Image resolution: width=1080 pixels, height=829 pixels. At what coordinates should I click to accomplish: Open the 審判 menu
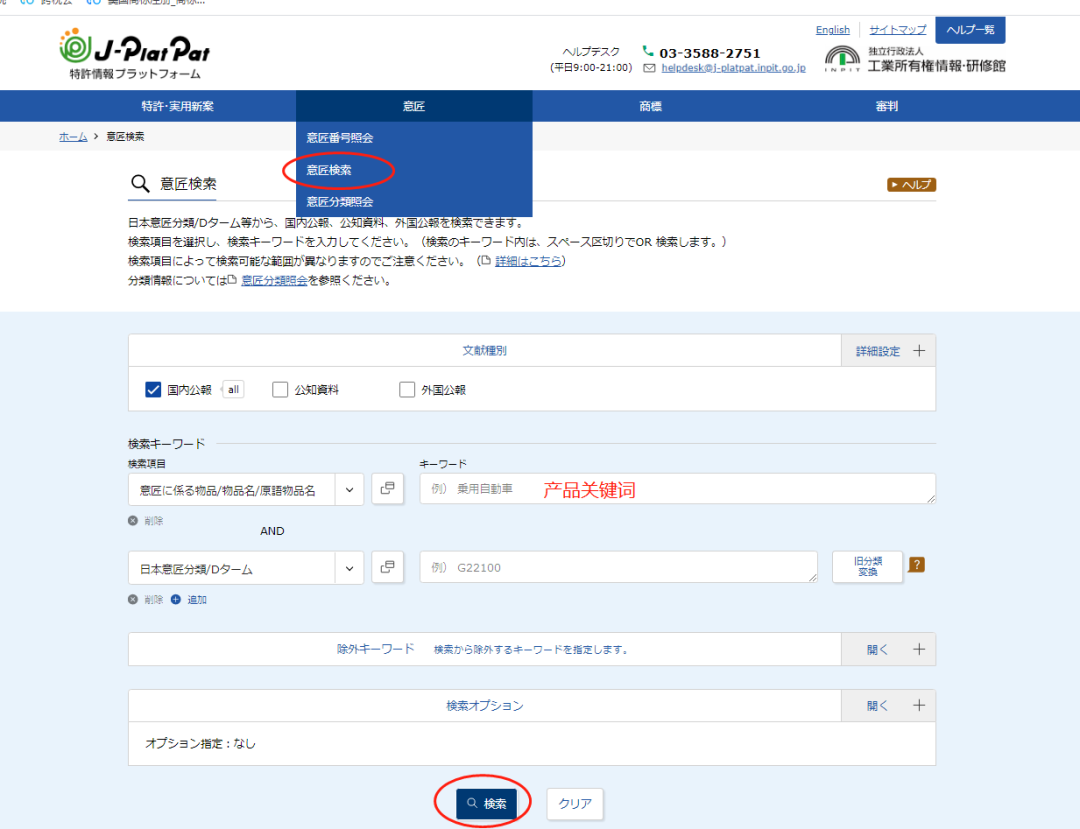click(886, 106)
